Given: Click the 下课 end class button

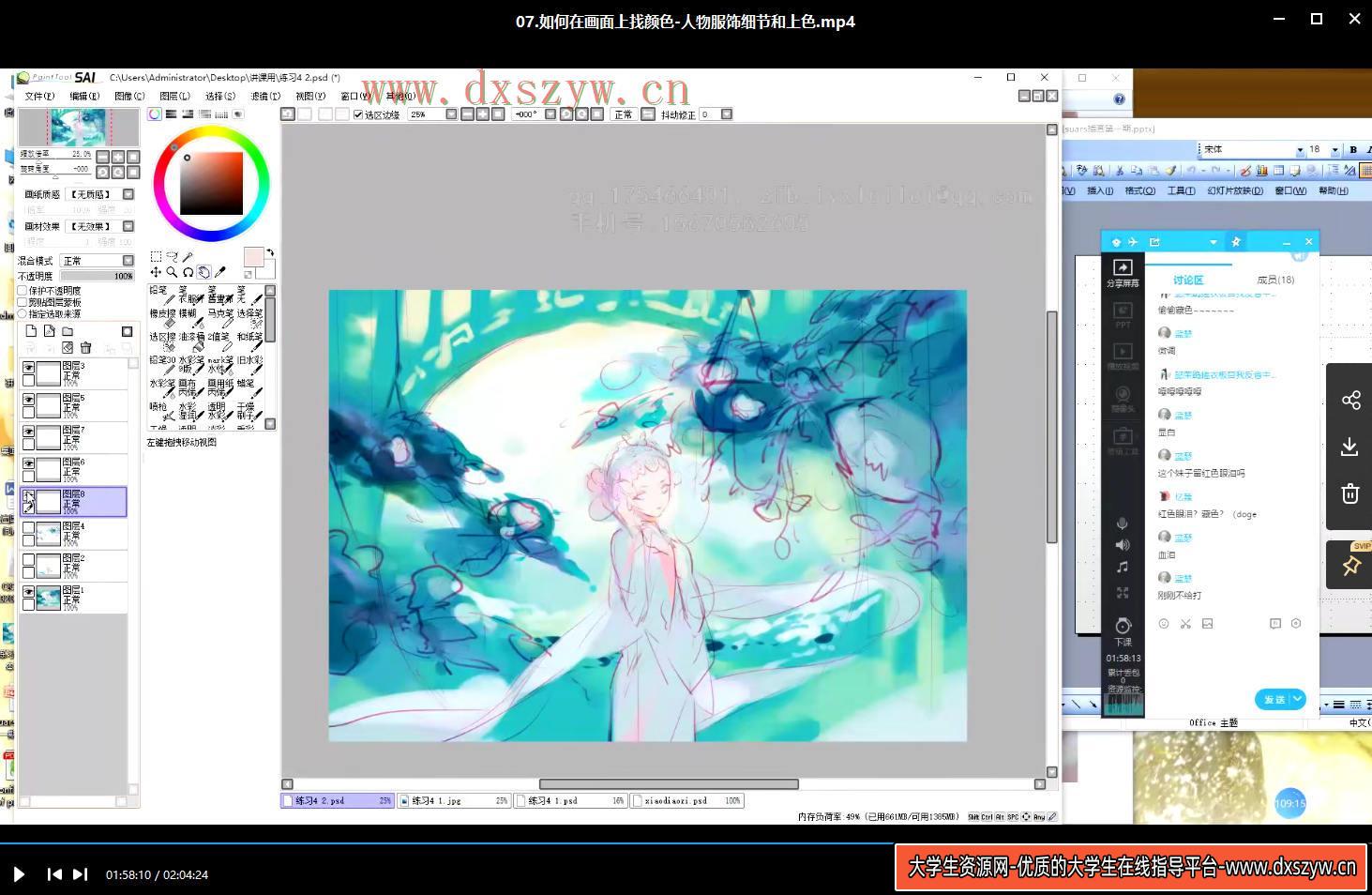Looking at the screenshot, I should [1123, 631].
